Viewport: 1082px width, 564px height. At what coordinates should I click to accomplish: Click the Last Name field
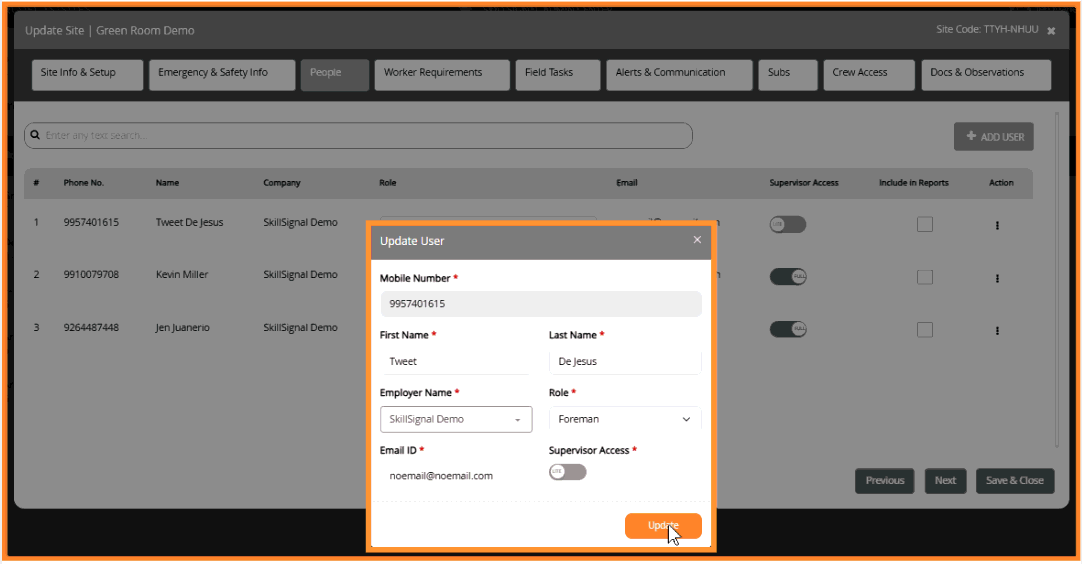(625, 361)
